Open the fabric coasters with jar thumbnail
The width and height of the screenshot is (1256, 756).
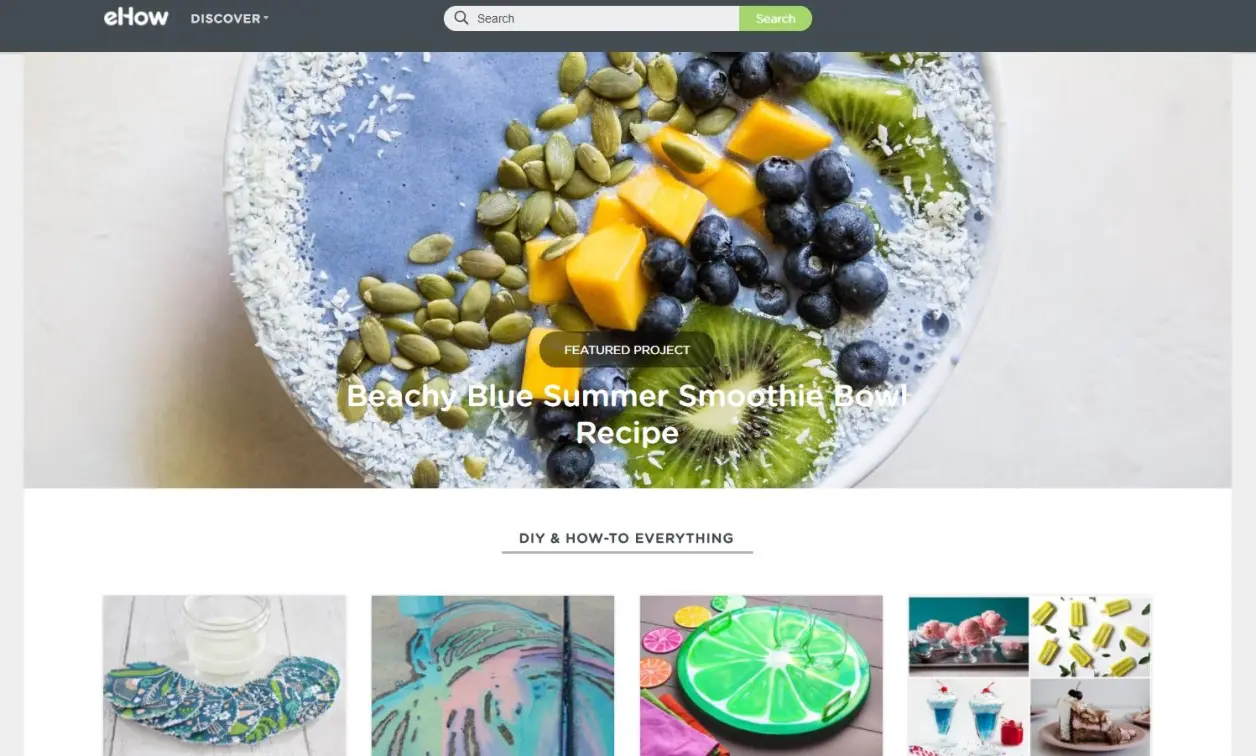[x=224, y=676]
